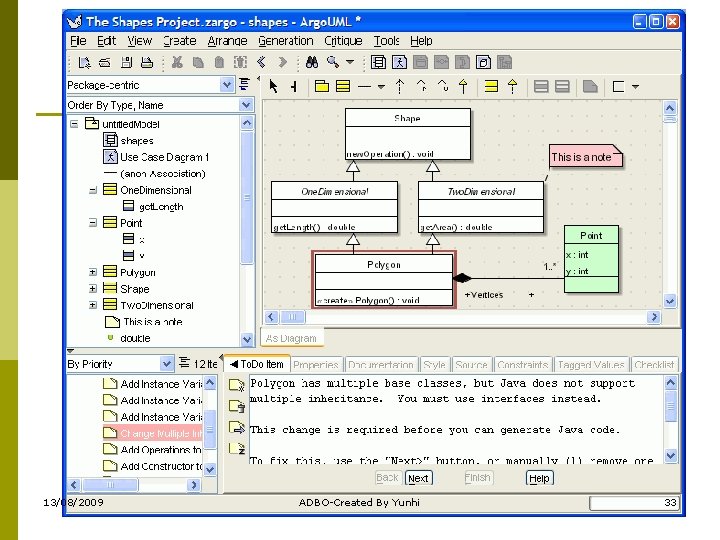Create a new Use Case diagram icon
This screenshot has width=720, height=540.
pyautogui.click(x=399, y=62)
